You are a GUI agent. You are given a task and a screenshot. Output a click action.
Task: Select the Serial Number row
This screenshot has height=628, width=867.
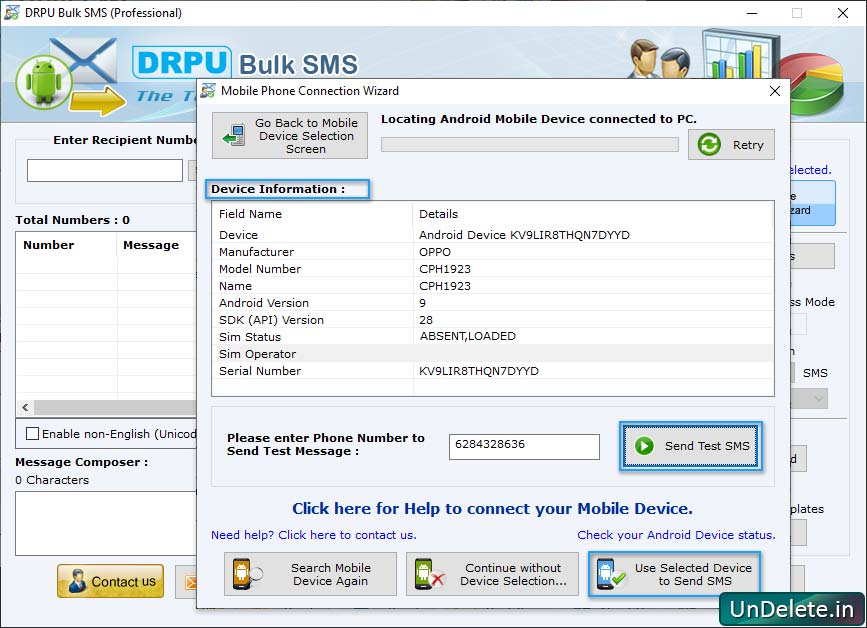click(493, 371)
